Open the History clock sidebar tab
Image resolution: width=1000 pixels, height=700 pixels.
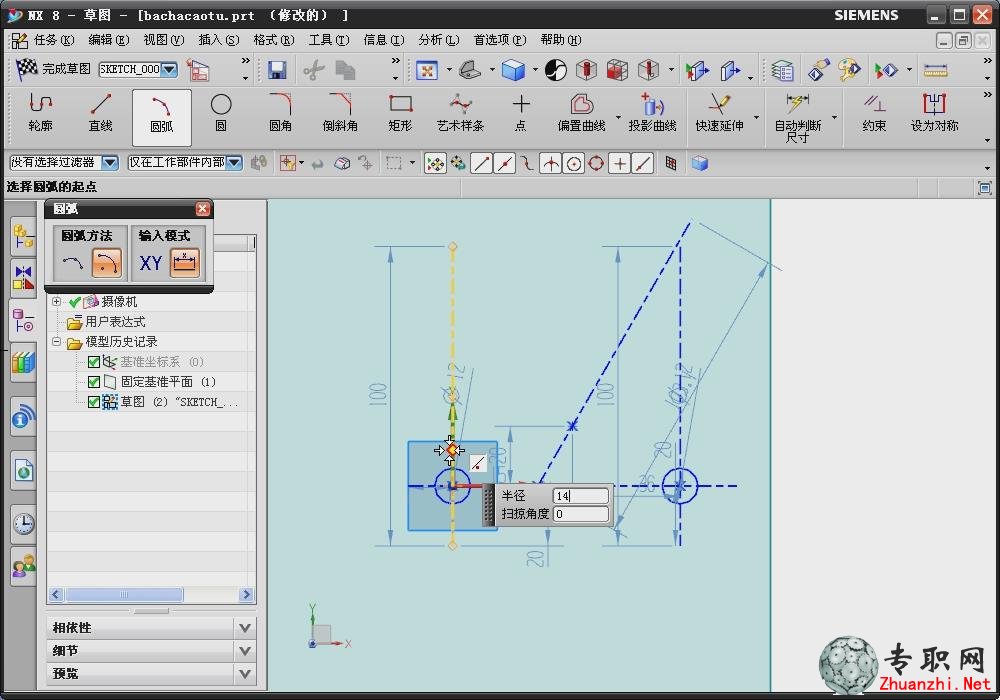[x=23, y=523]
